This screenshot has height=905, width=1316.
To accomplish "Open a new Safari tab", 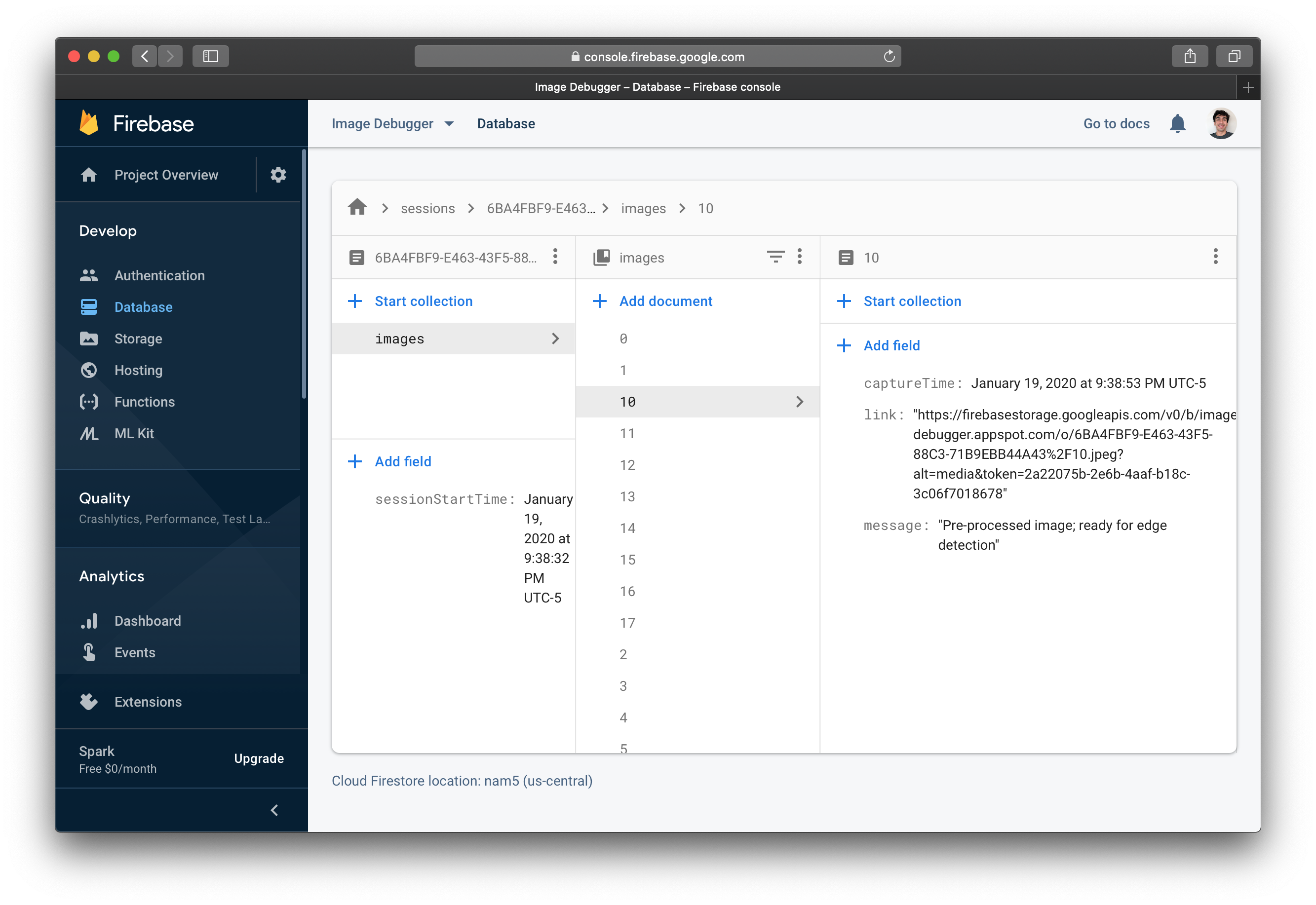I will coord(1248,87).
